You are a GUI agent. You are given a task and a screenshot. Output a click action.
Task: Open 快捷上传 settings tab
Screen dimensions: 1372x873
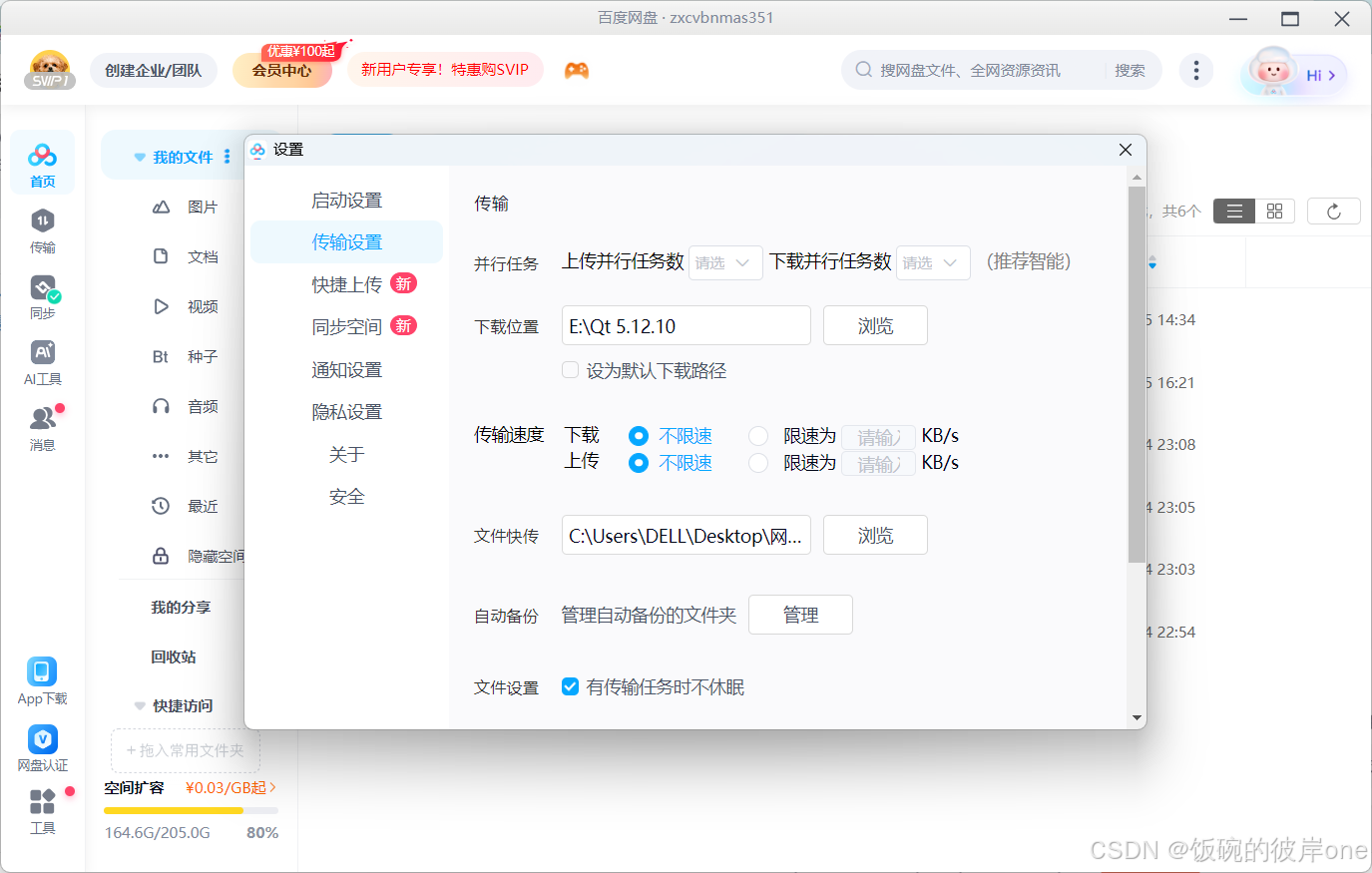tap(346, 284)
